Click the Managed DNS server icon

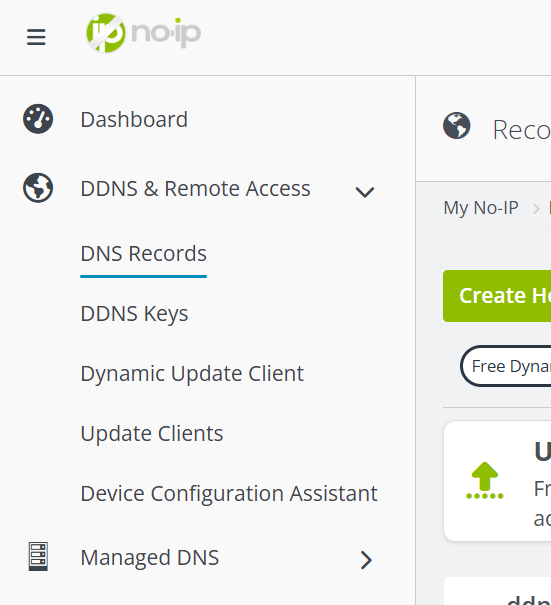tap(38, 556)
